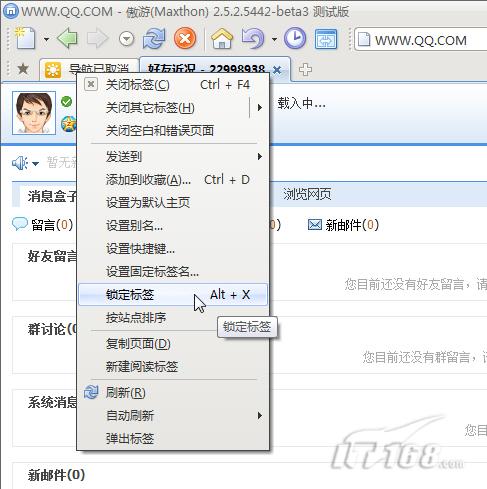Select 锁定标签 in the context menu

point(173,295)
